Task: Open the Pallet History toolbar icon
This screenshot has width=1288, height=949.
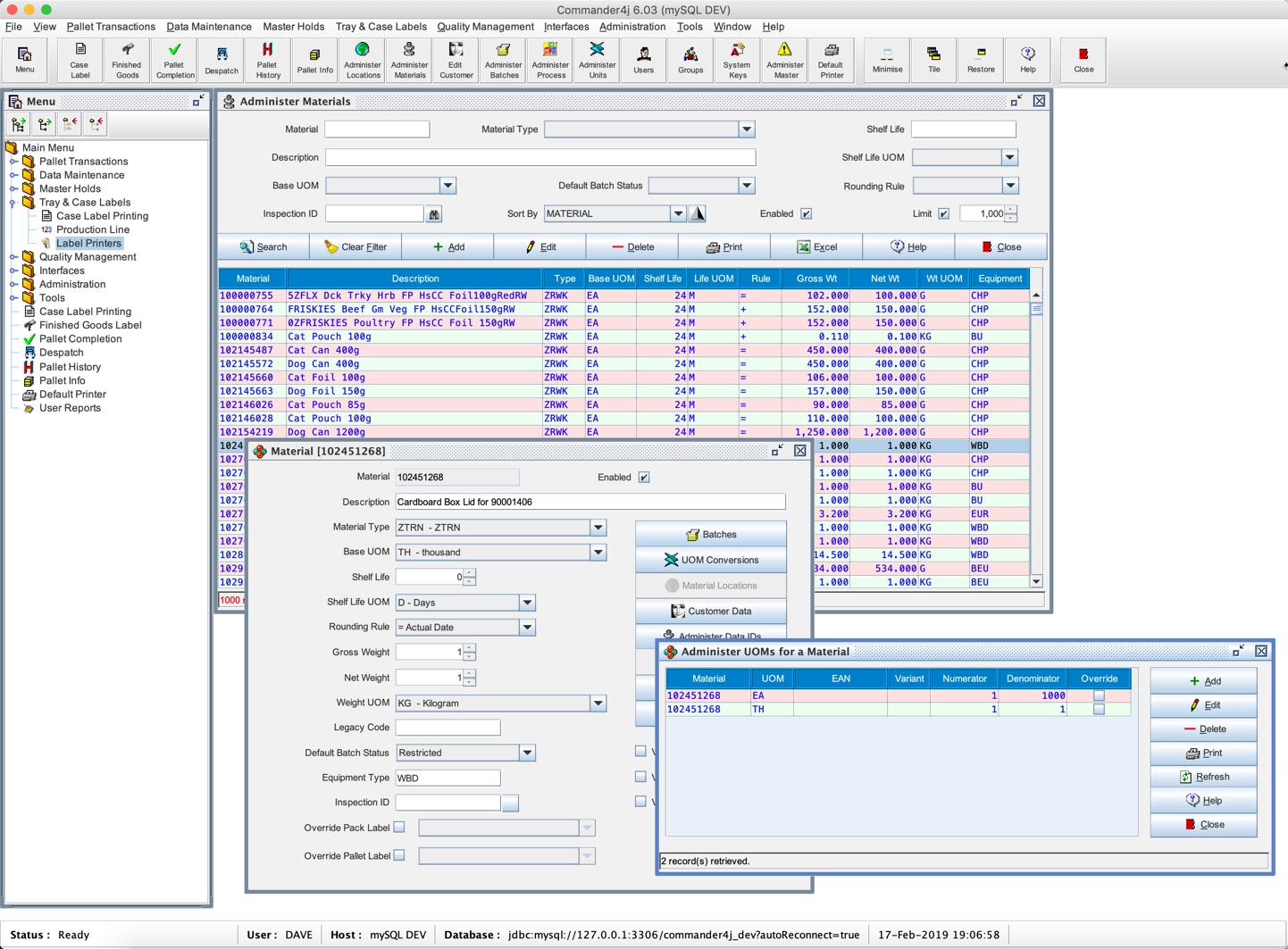Action: coord(267,59)
